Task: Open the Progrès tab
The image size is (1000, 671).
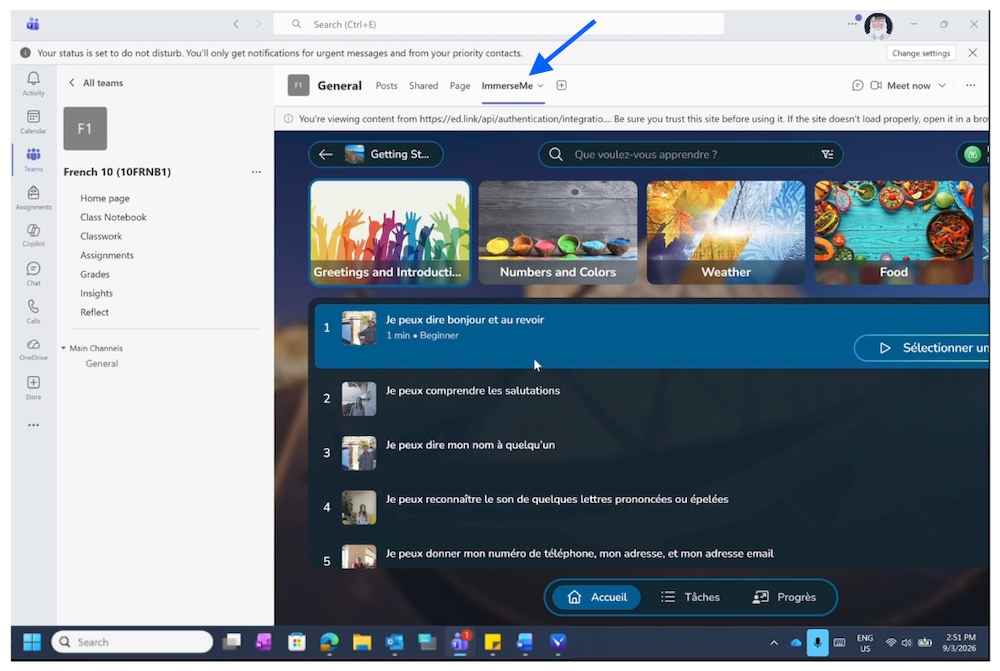Action: (785, 597)
